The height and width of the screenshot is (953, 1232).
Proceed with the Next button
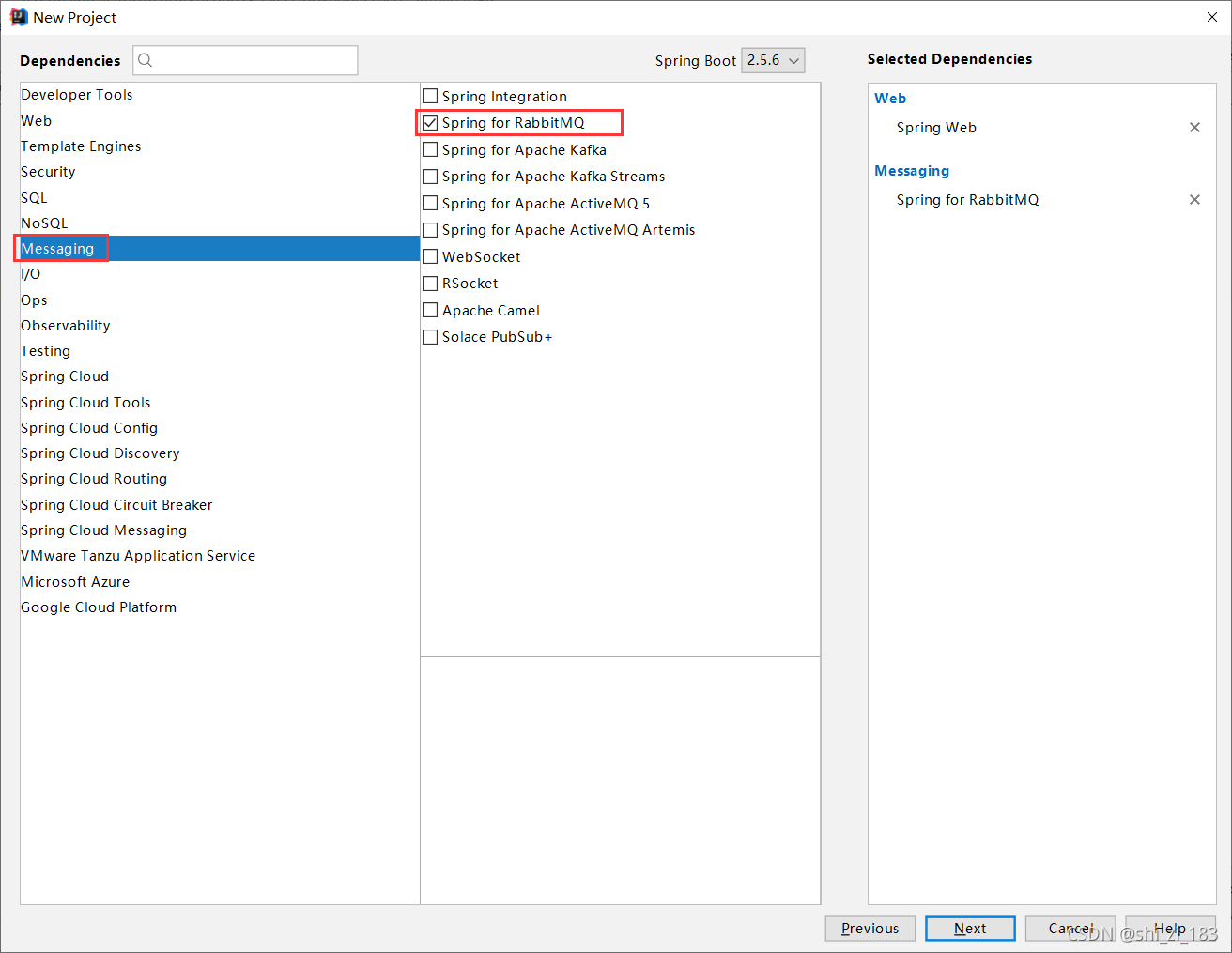point(970,929)
